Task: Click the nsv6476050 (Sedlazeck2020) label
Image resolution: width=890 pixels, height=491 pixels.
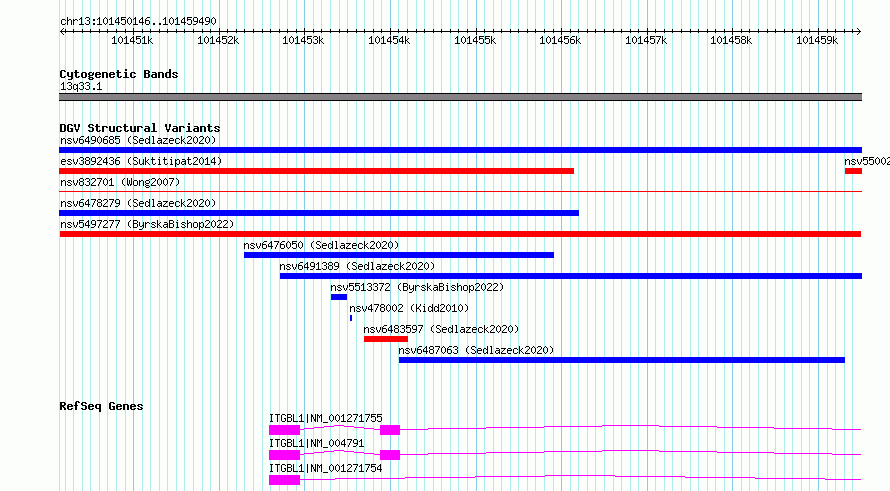Action: click(x=321, y=245)
